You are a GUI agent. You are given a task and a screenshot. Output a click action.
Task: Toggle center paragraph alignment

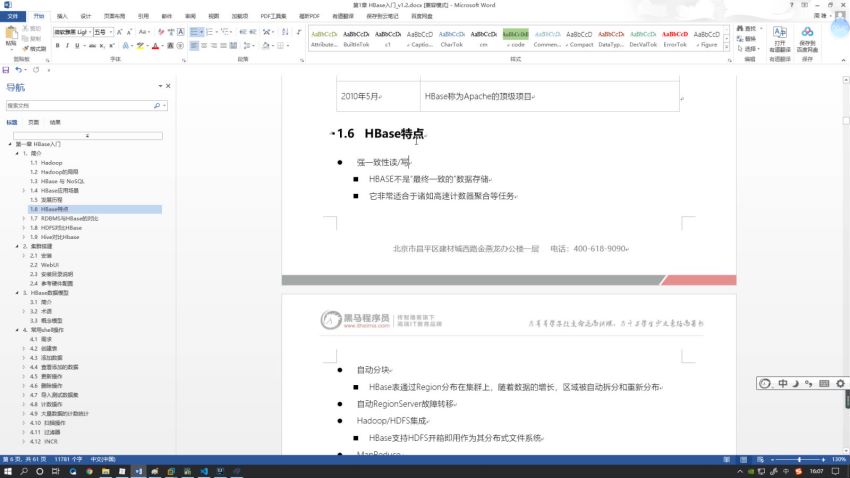point(206,45)
